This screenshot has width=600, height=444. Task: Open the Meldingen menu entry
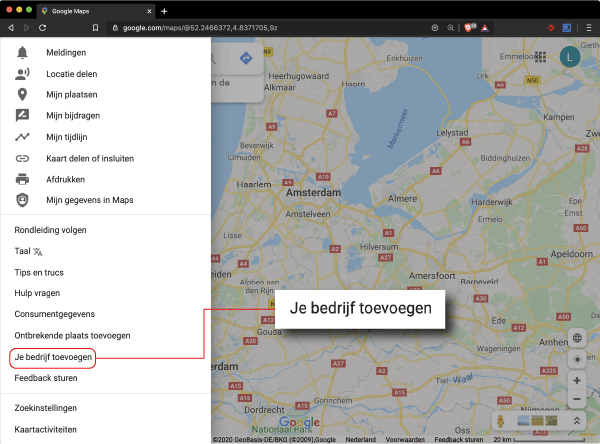(x=66, y=52)
